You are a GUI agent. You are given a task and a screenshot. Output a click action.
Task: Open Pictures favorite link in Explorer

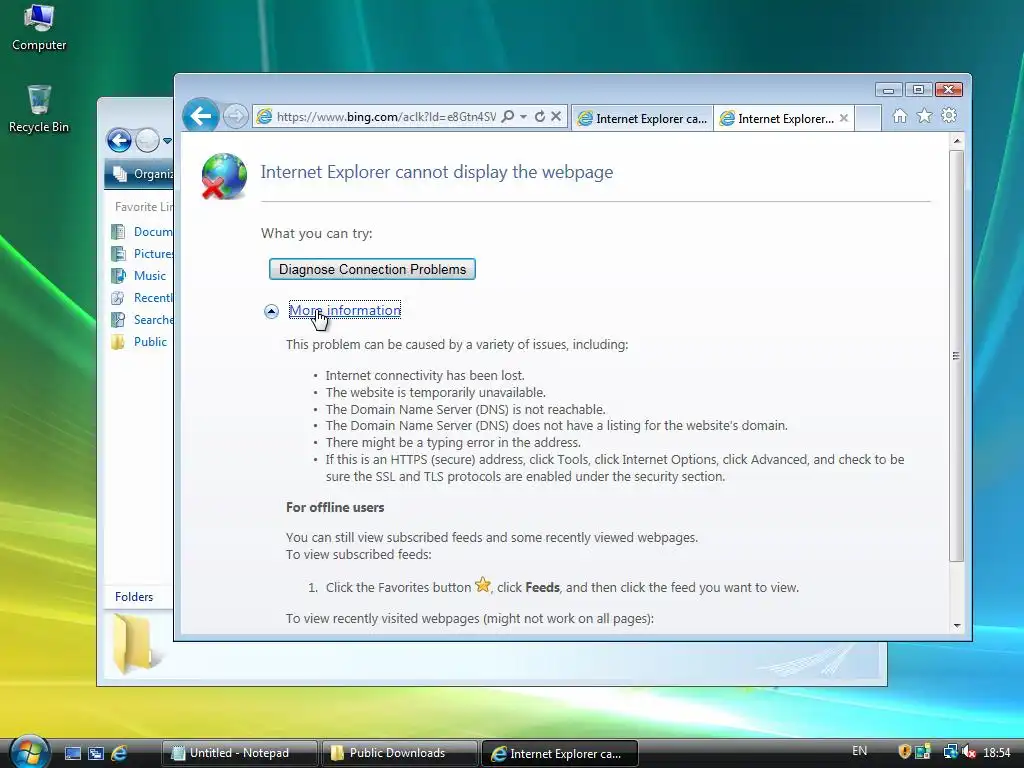[x=143, y=253]
